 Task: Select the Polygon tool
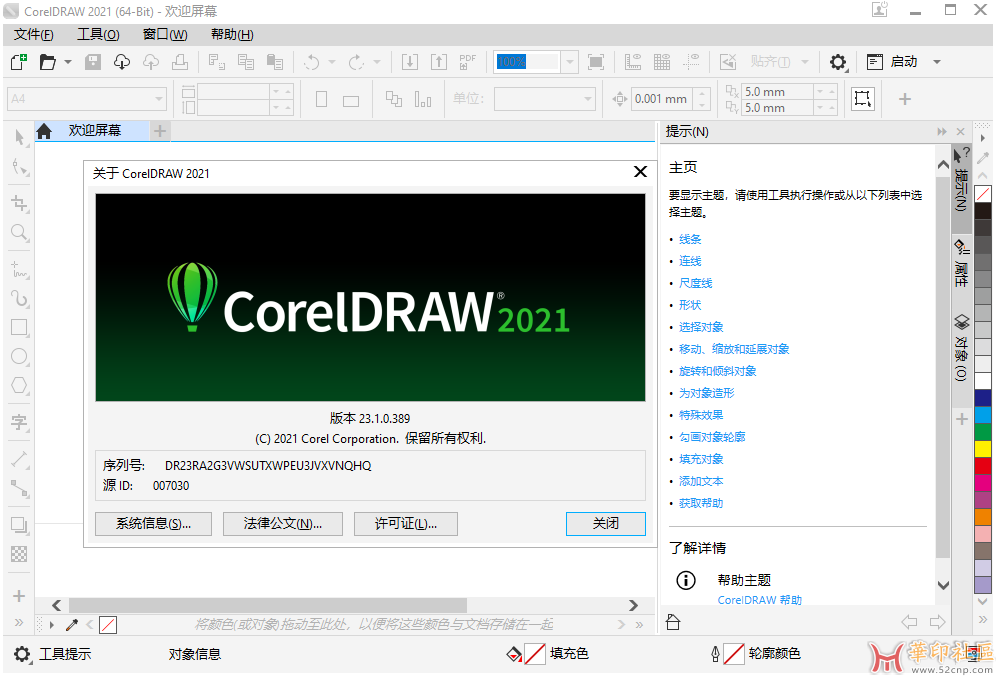click(20, 386)
